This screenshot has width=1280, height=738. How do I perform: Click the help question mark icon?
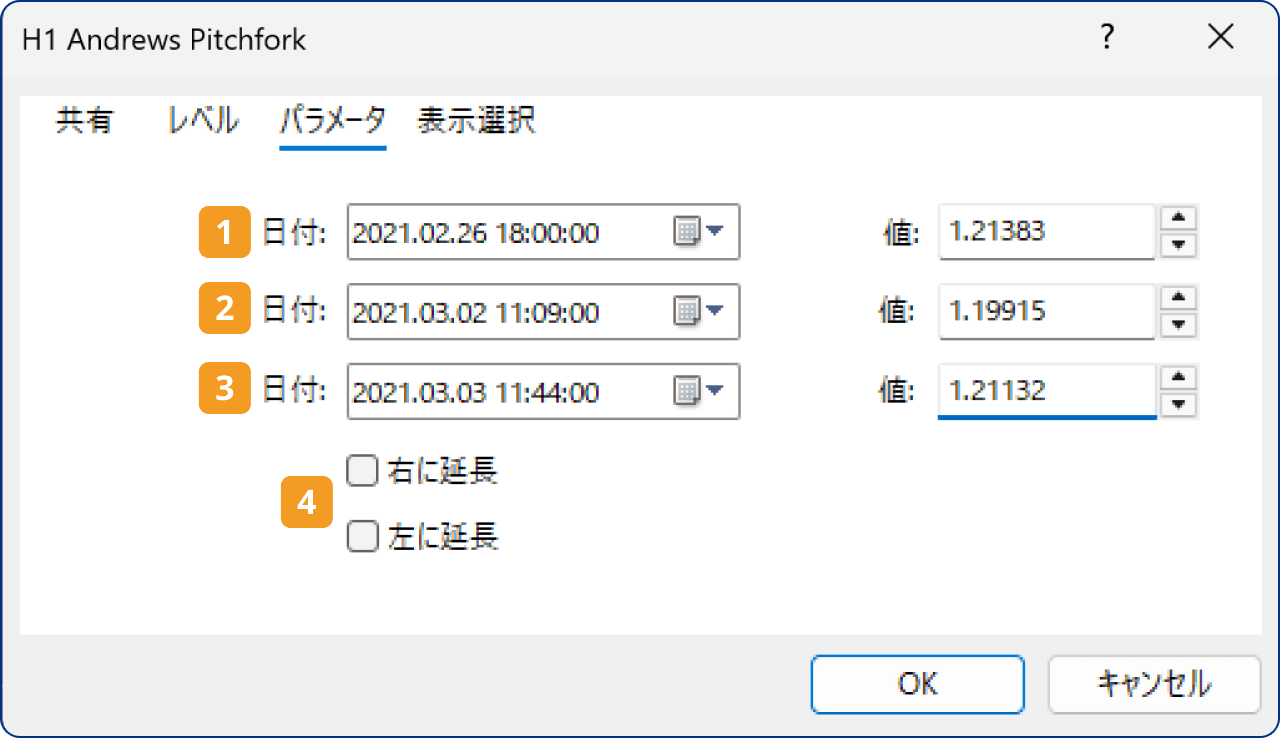[x=1106, y=37]
